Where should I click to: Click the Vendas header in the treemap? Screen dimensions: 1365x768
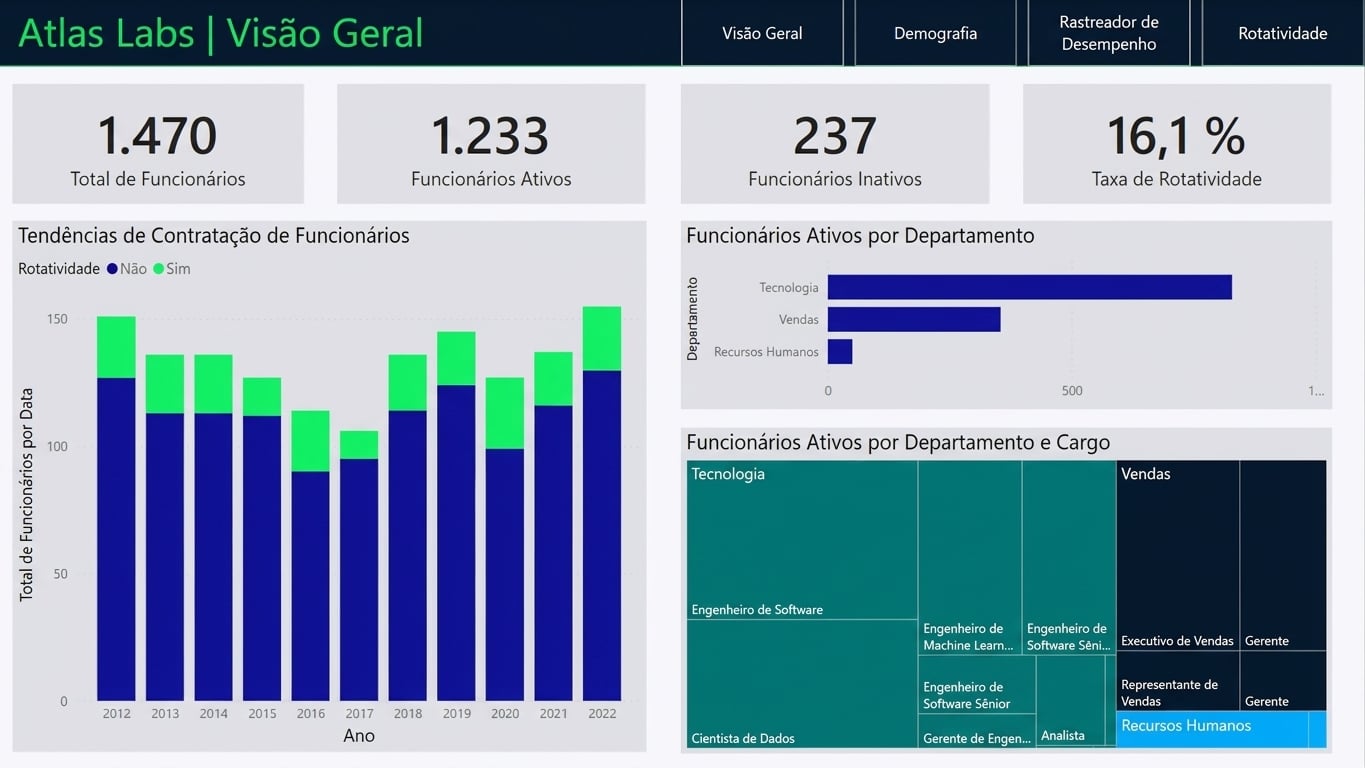click(1146, 474)
